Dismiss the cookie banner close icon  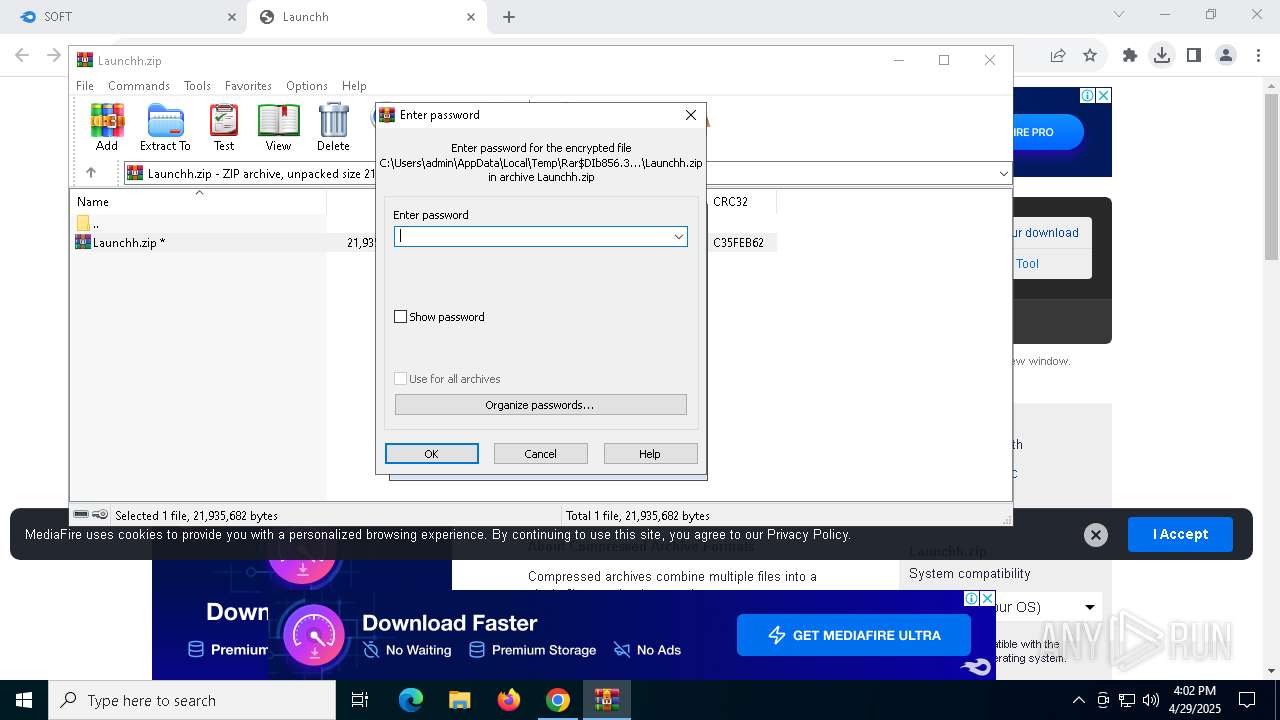click(1095, 535)
